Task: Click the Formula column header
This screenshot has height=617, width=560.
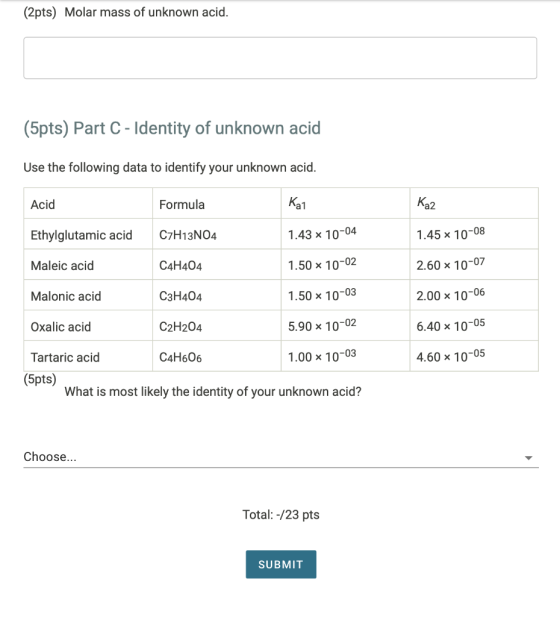Action: 182,205
